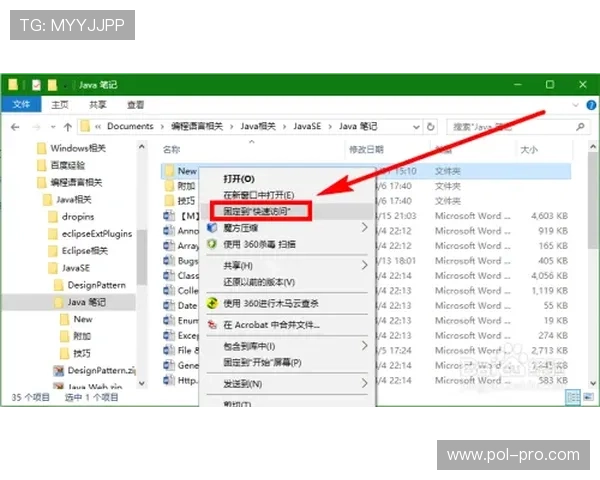Choose 固定到"开始"屏幕(P) entry
The width and height of the screenshot is (600, 480).
287,362
